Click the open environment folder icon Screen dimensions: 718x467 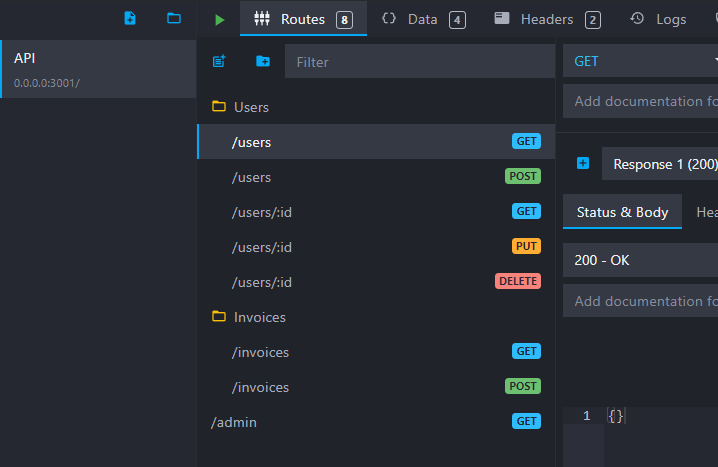coord(174,18)
